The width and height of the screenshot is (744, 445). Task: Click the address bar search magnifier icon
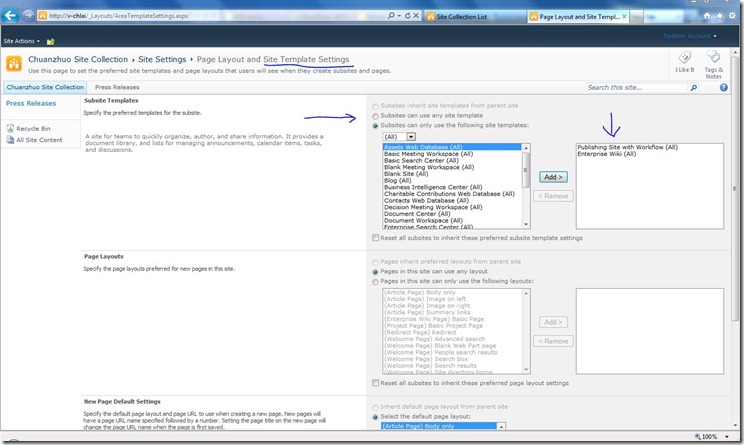[x=391, y=16]
